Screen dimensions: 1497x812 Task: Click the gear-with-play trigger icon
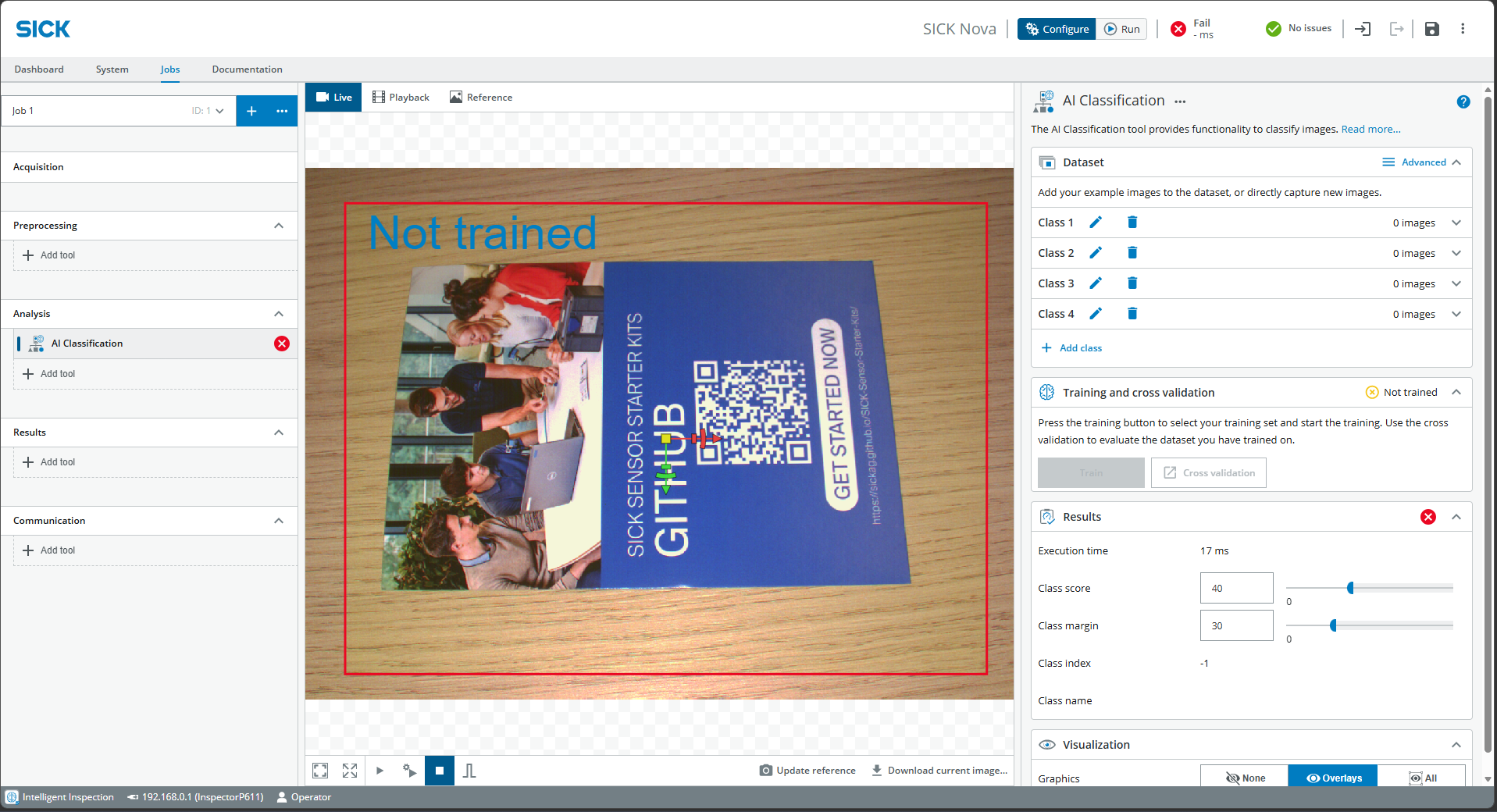click(x=409, y=771)
